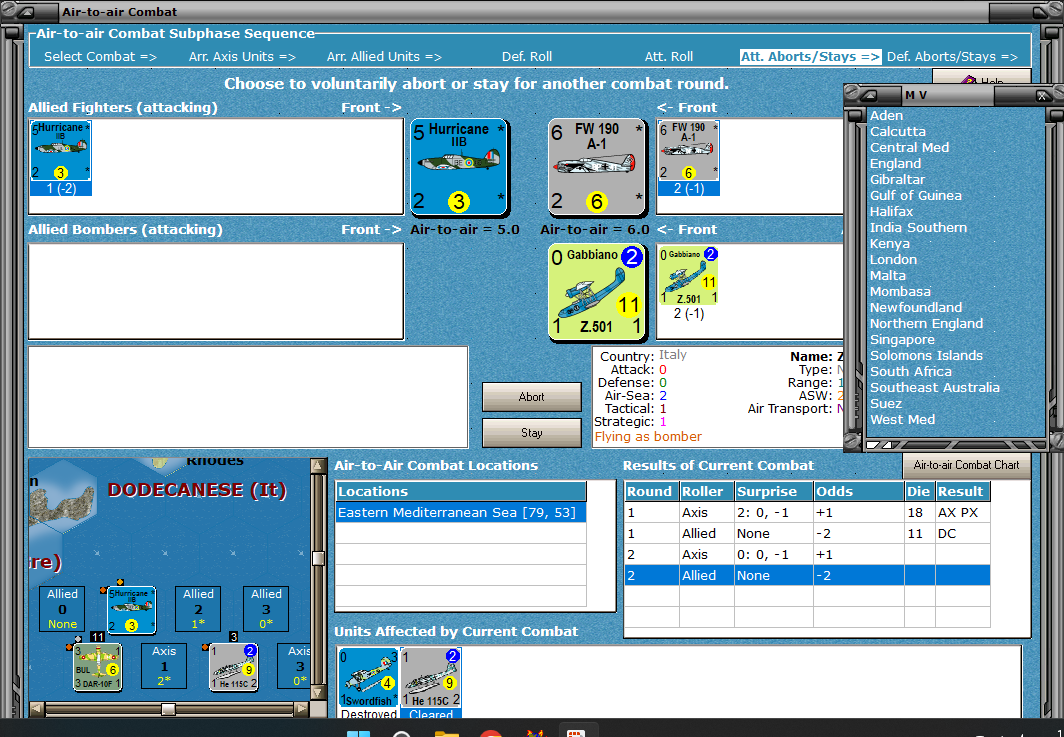Select Malta in the M V list
The width and height of the screenshot is (1064, 737).
888,276
